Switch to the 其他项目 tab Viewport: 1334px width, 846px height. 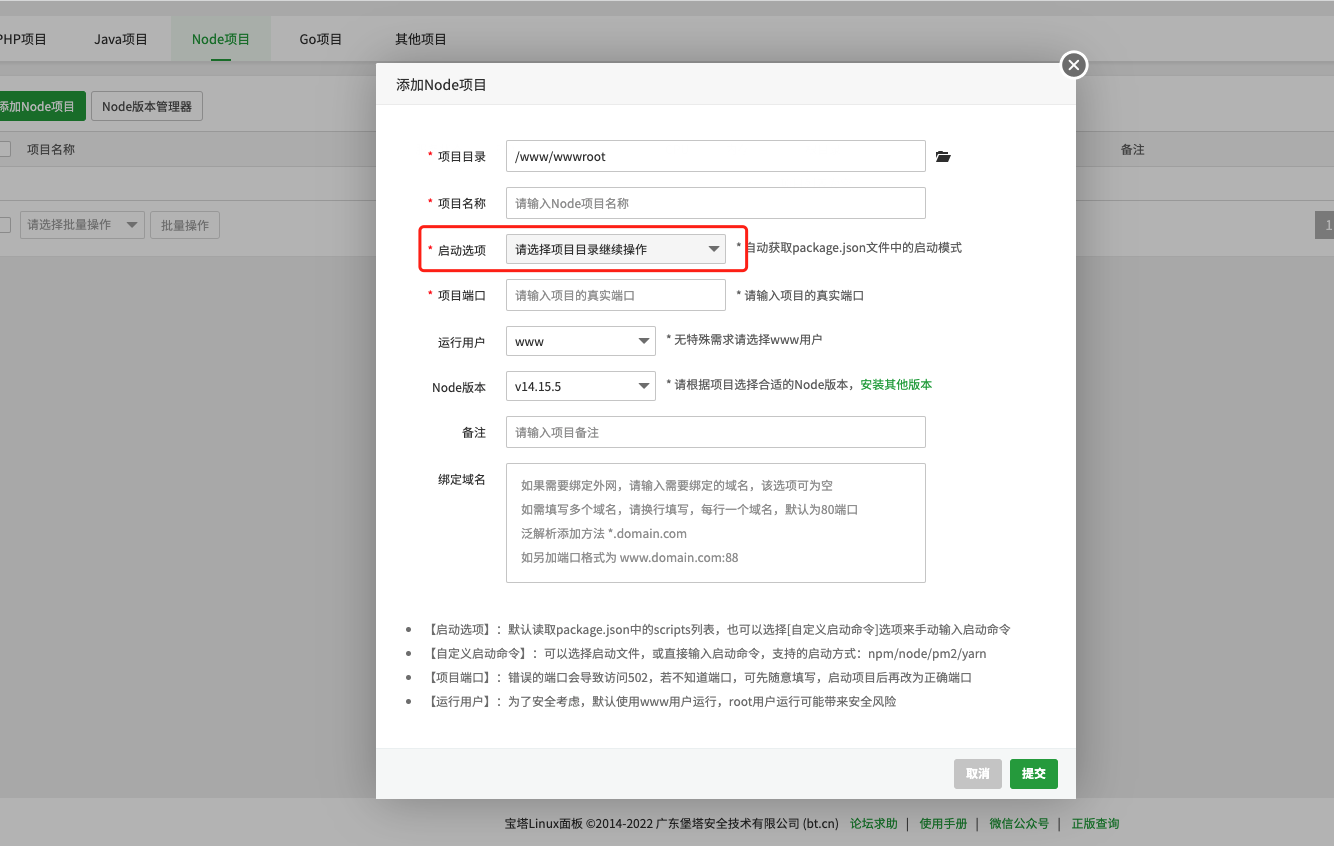pos(421,39)
